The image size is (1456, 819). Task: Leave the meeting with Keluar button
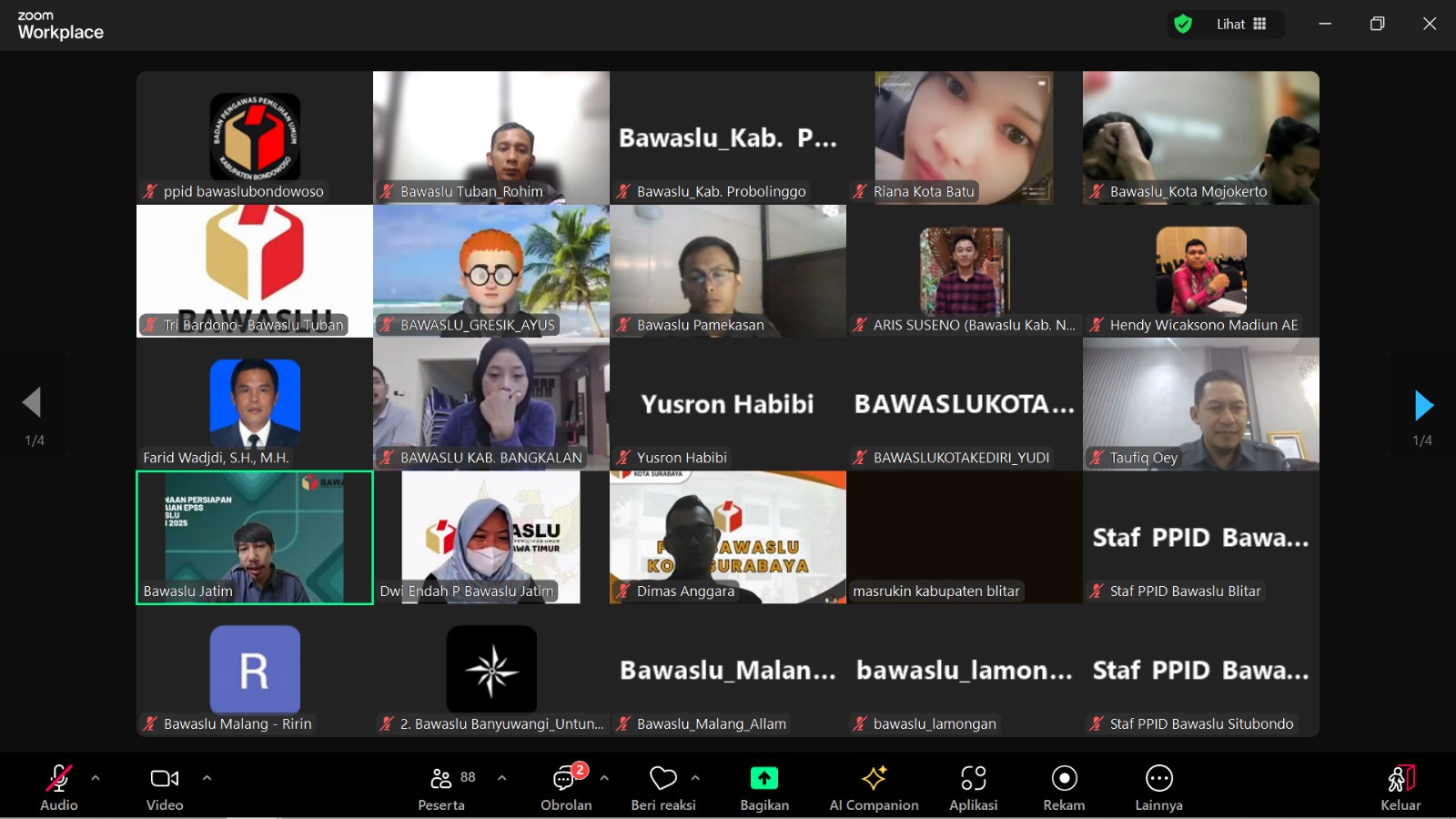click(1400, 788)
